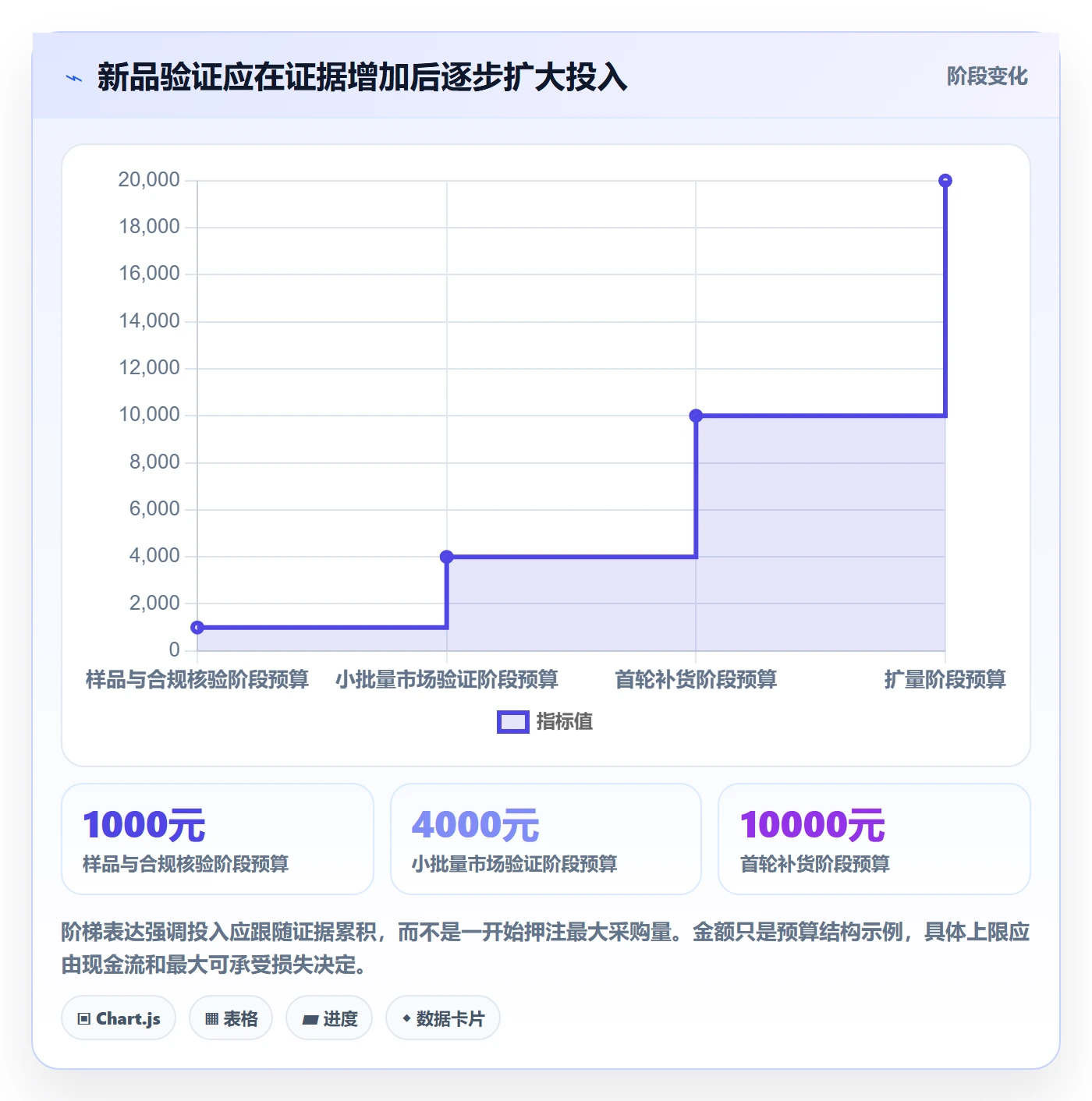Viewport: 1092px width, 1101px height.
Task: Select the 进度 tag chip
Action: click(x=329, y=1018)
